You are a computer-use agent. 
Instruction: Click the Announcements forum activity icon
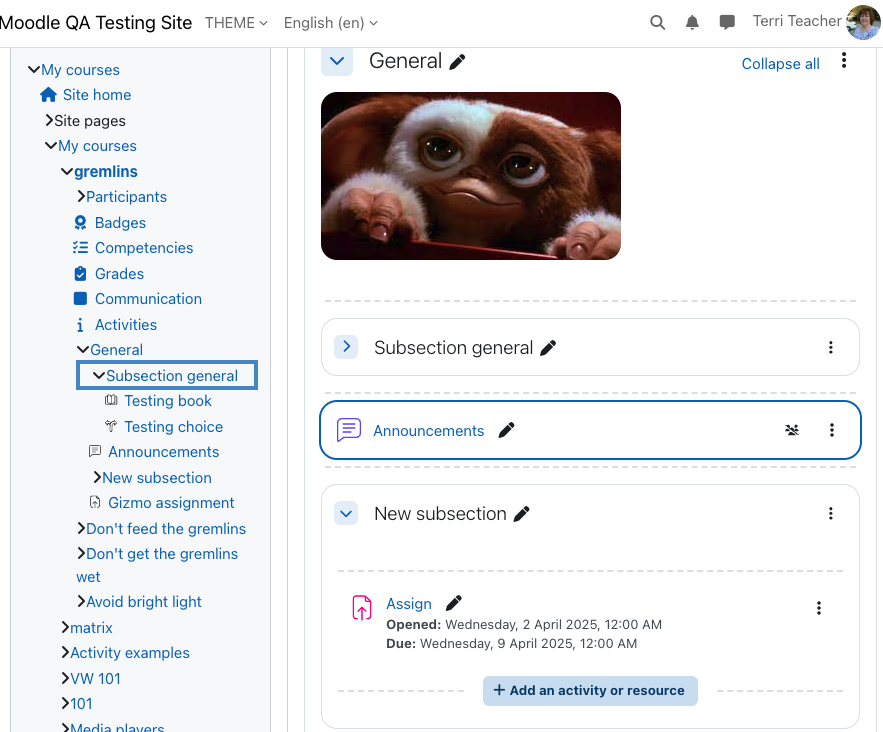pos(349,430)
